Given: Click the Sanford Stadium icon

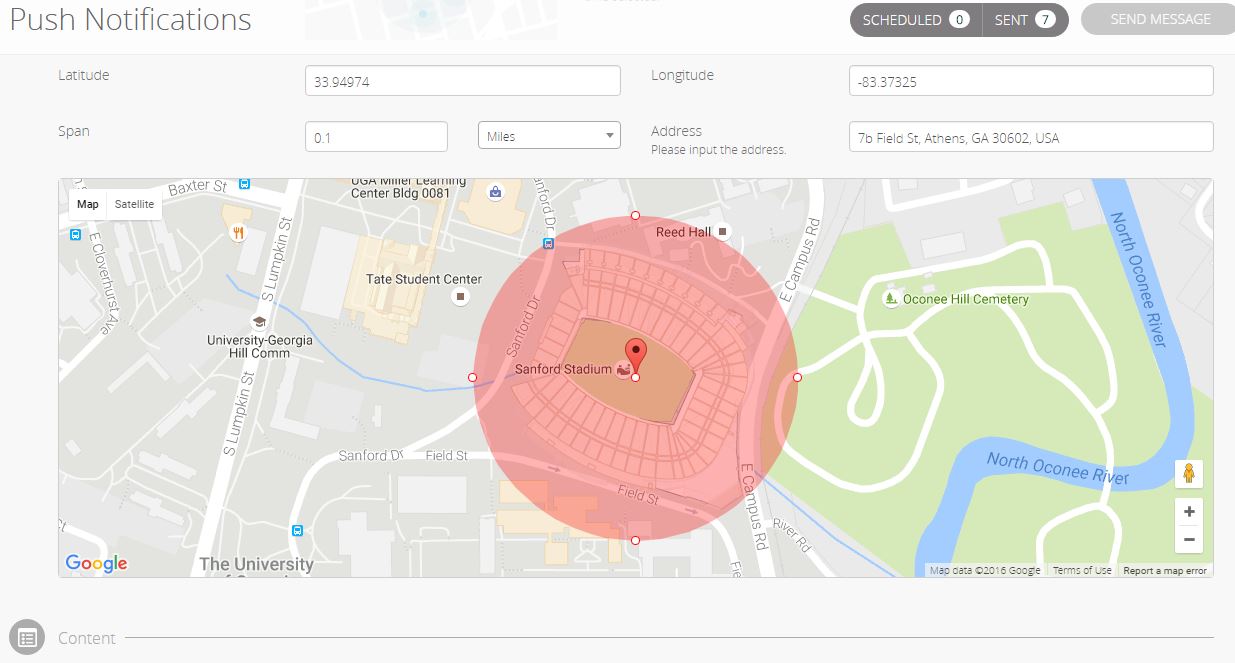Looking at the screenshot, I should coord(623,370).
